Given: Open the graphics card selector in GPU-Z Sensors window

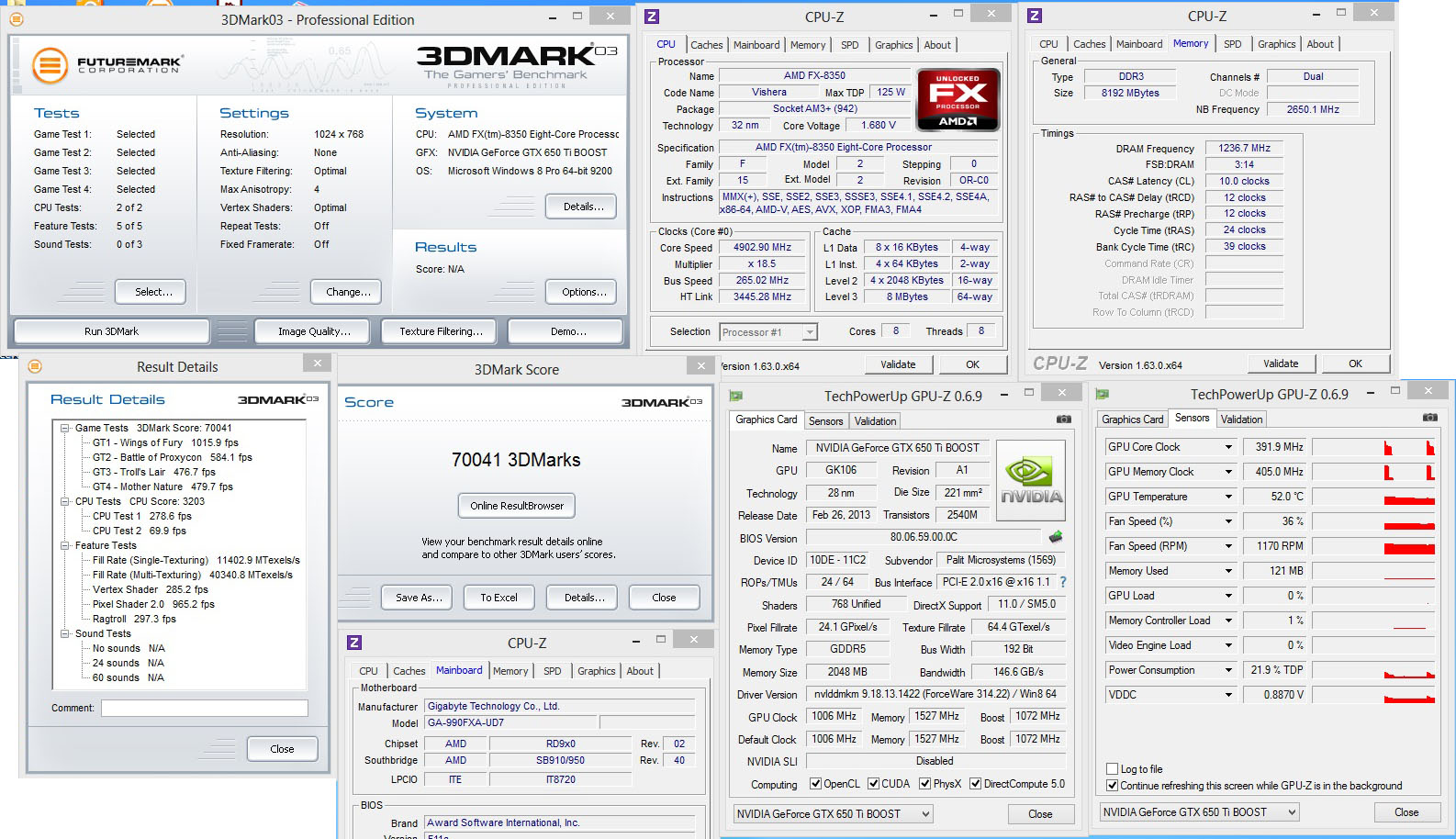Looking at the screenshot, I should click(1199, 812).
